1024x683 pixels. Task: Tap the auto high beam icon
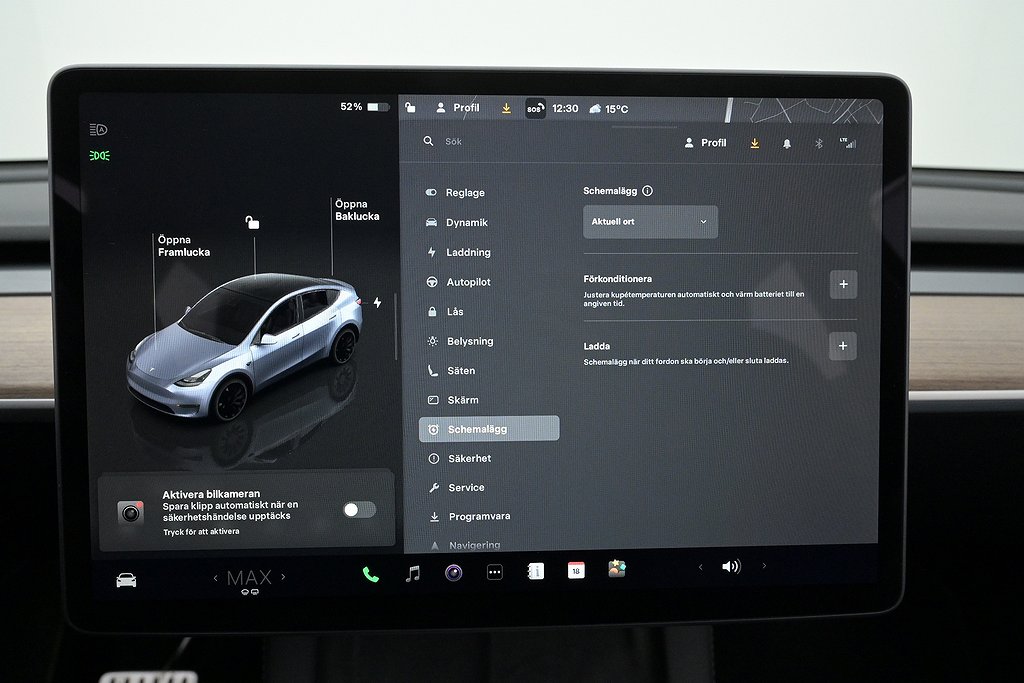[99, 129]
